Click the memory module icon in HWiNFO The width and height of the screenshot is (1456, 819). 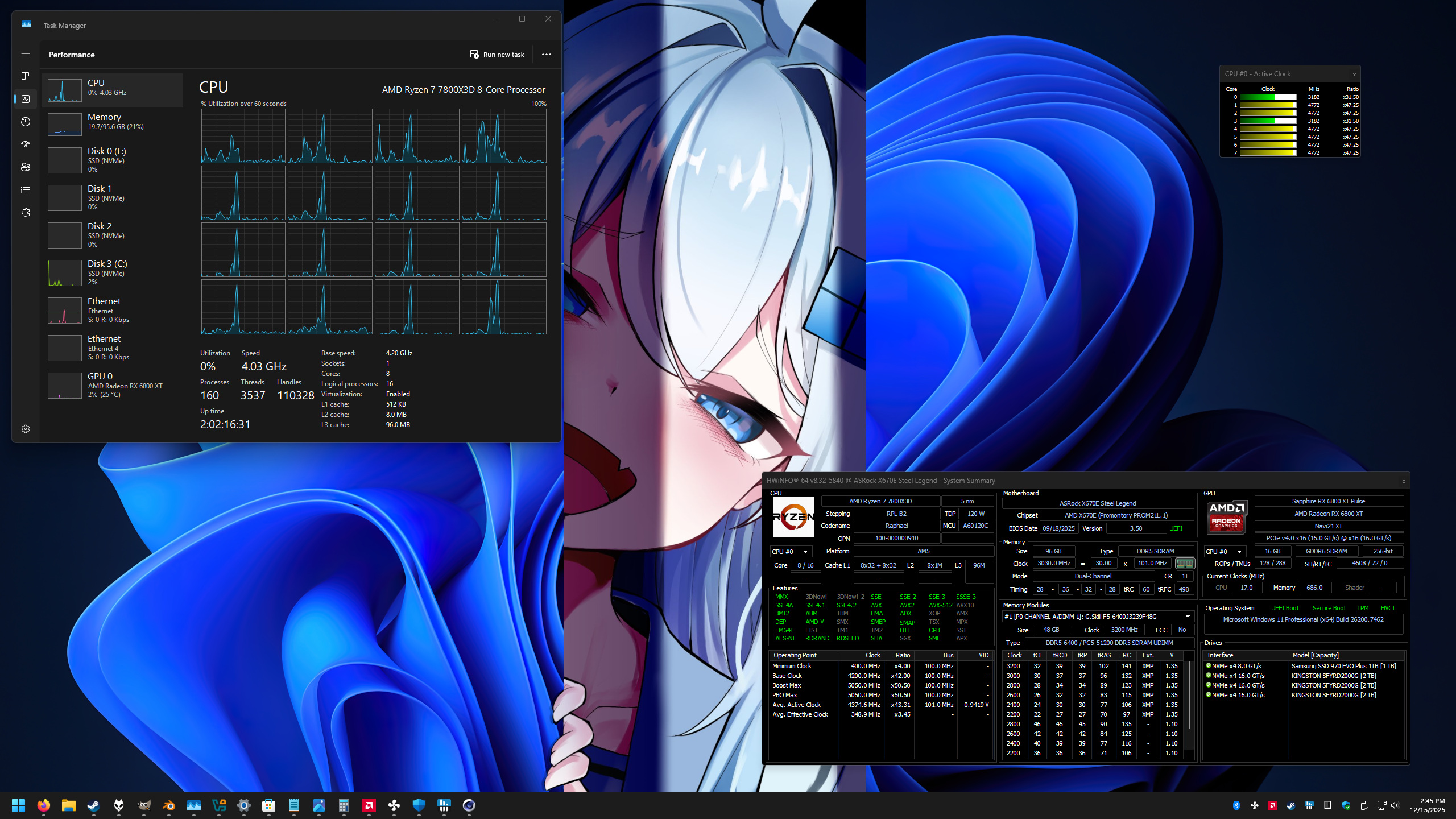(x=1185, y=563)
